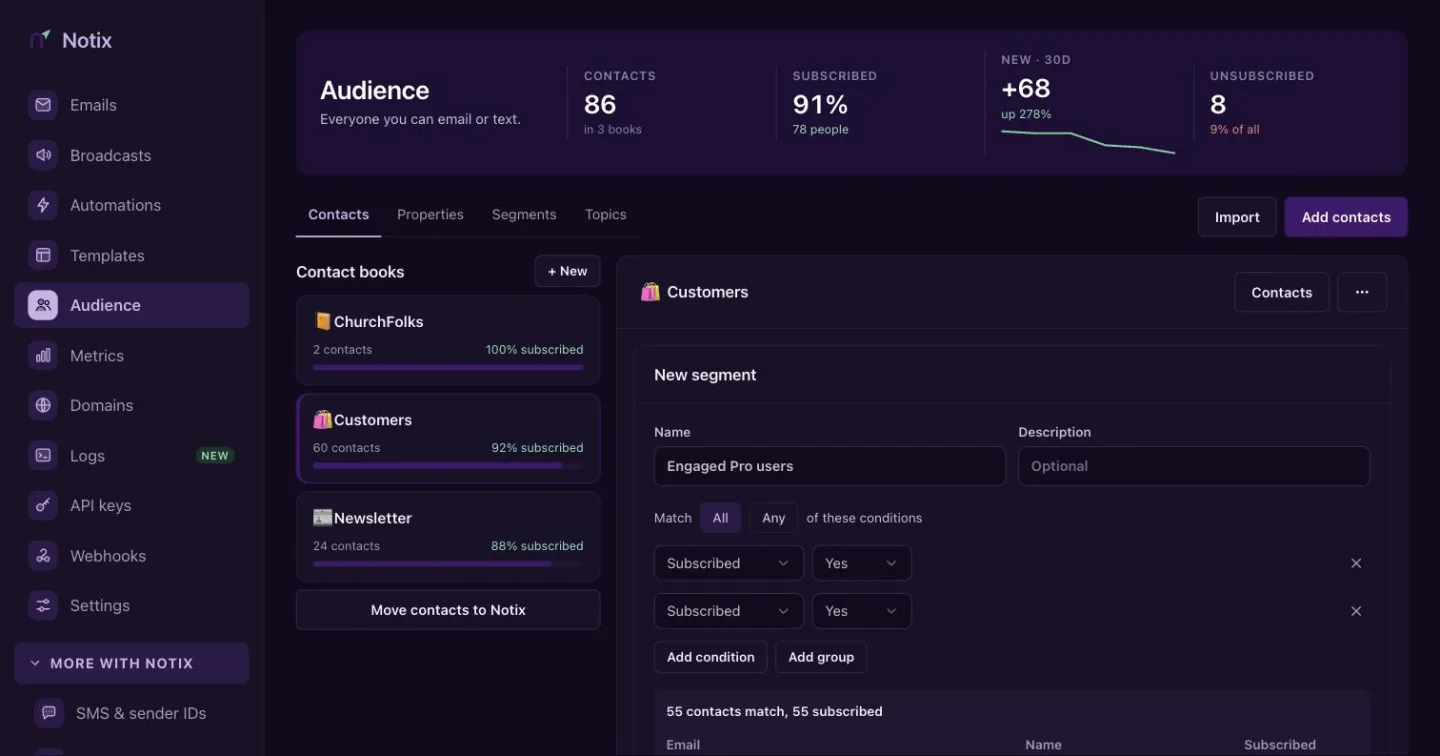
Task: Click the Automations lightning bolt icon
Action: click(x=43, y=205)
